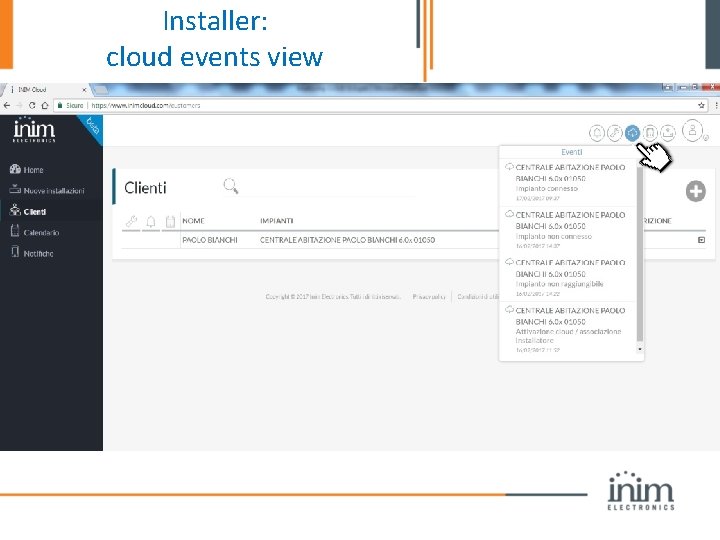The image size is (720, 540).
Task: Click the Eventi panel header
Action: coord(572,152)
